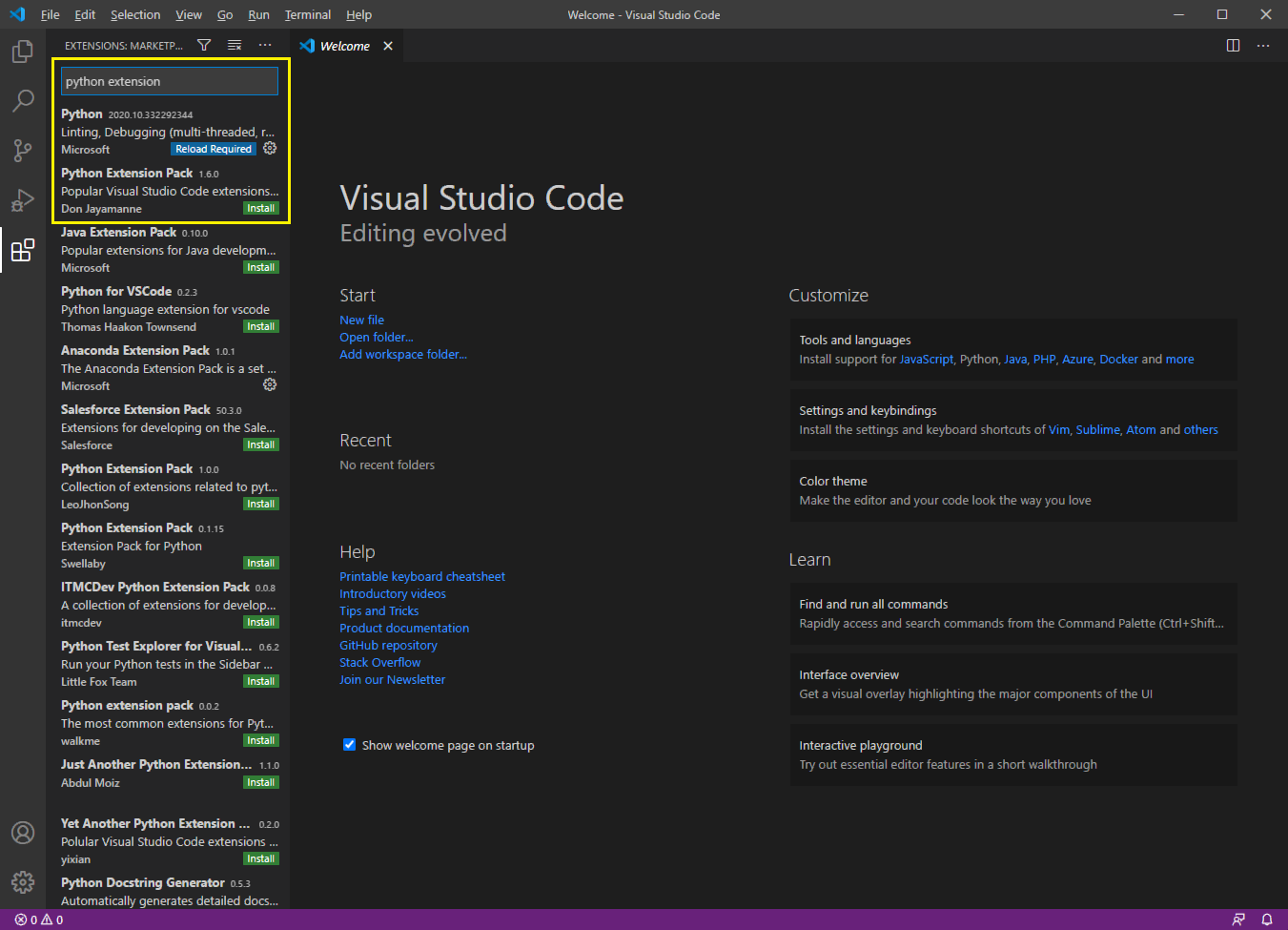Click into the extensions search field
Image resolution: width=1288 pixels, height=930 pixels.
point(170,81)
